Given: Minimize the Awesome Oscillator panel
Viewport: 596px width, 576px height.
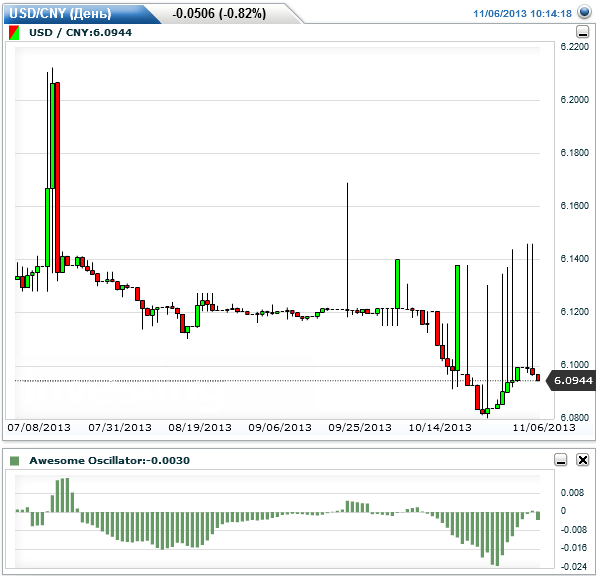Looking at the screenshot, I should pos(560,460).
